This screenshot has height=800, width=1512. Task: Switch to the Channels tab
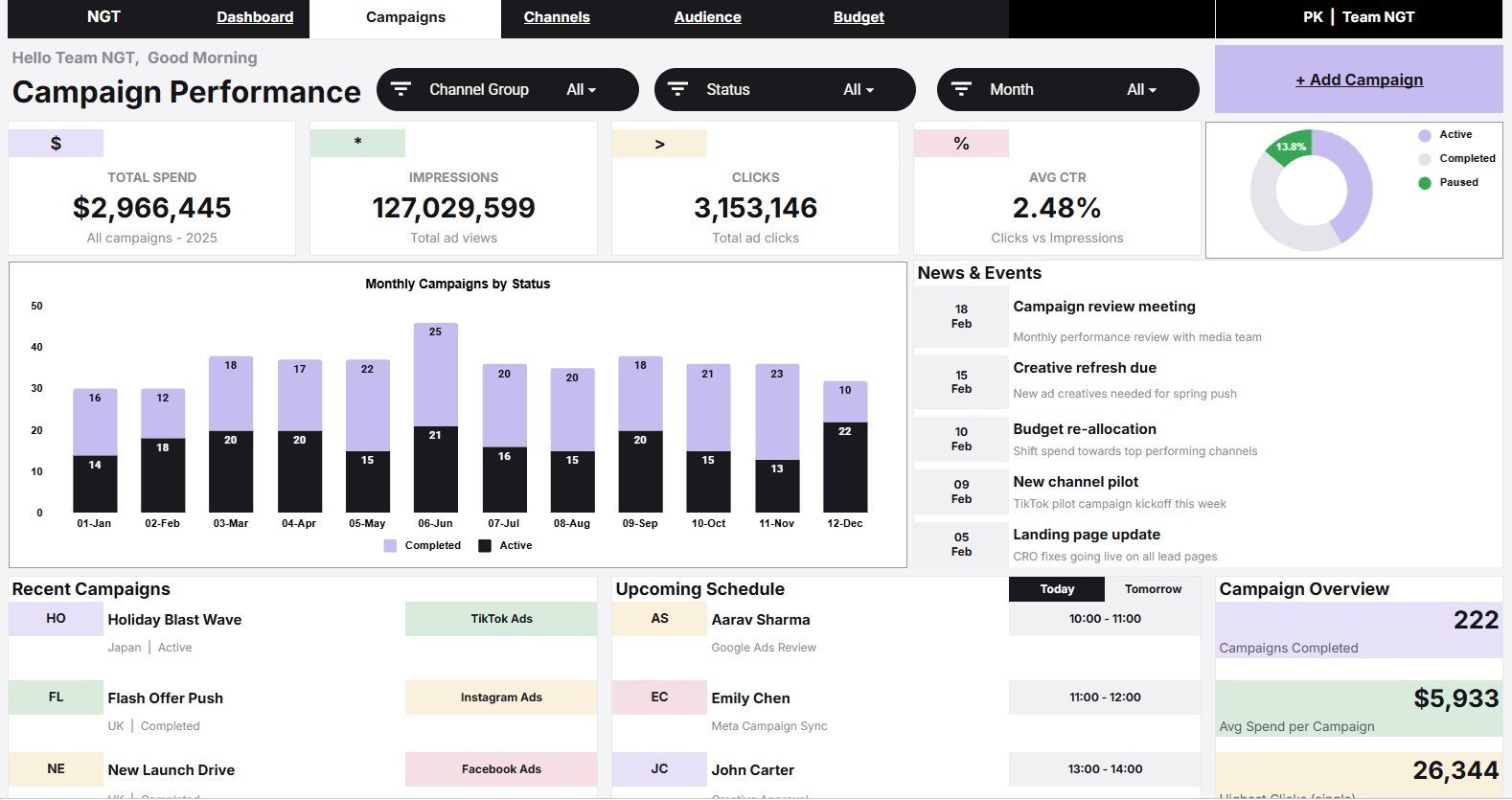coord(557,17)
